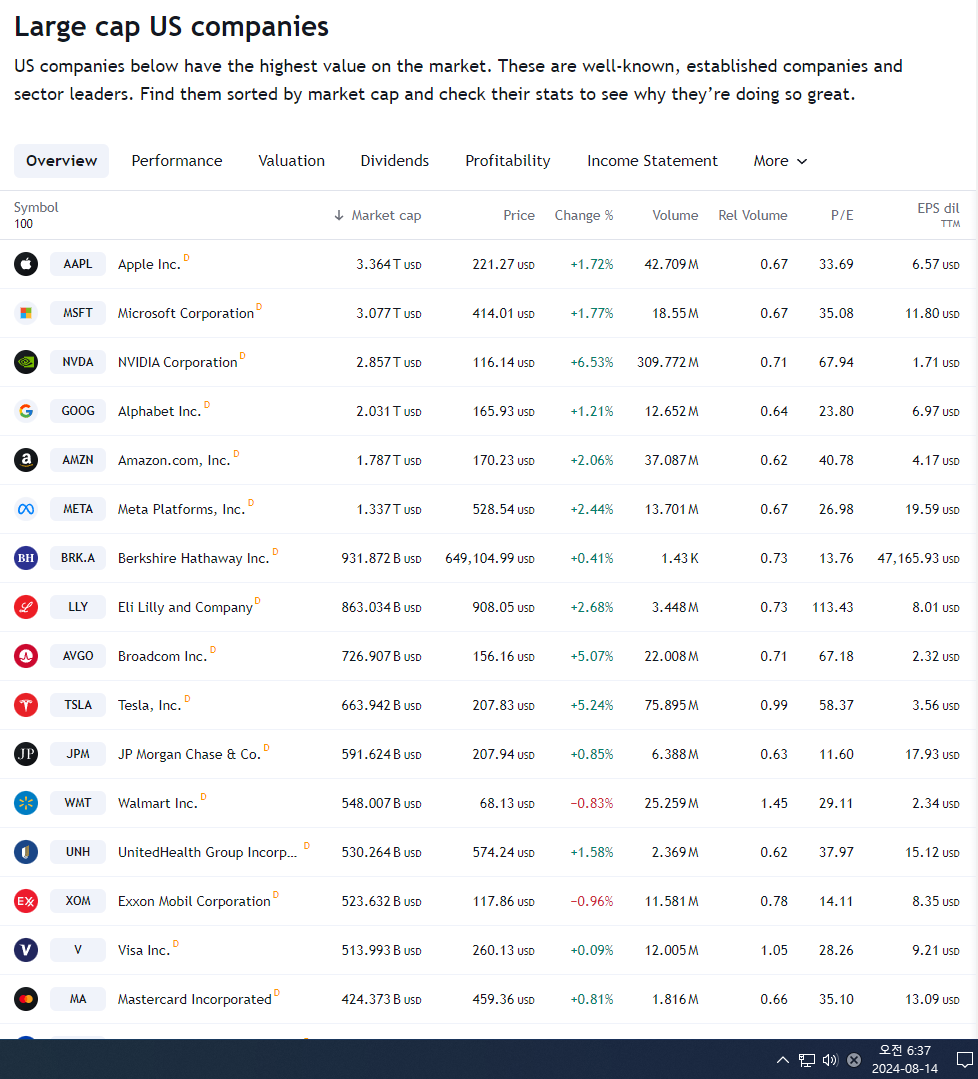
Task: Click the Meta Platforms logo icon
Action: click(26, 509)
